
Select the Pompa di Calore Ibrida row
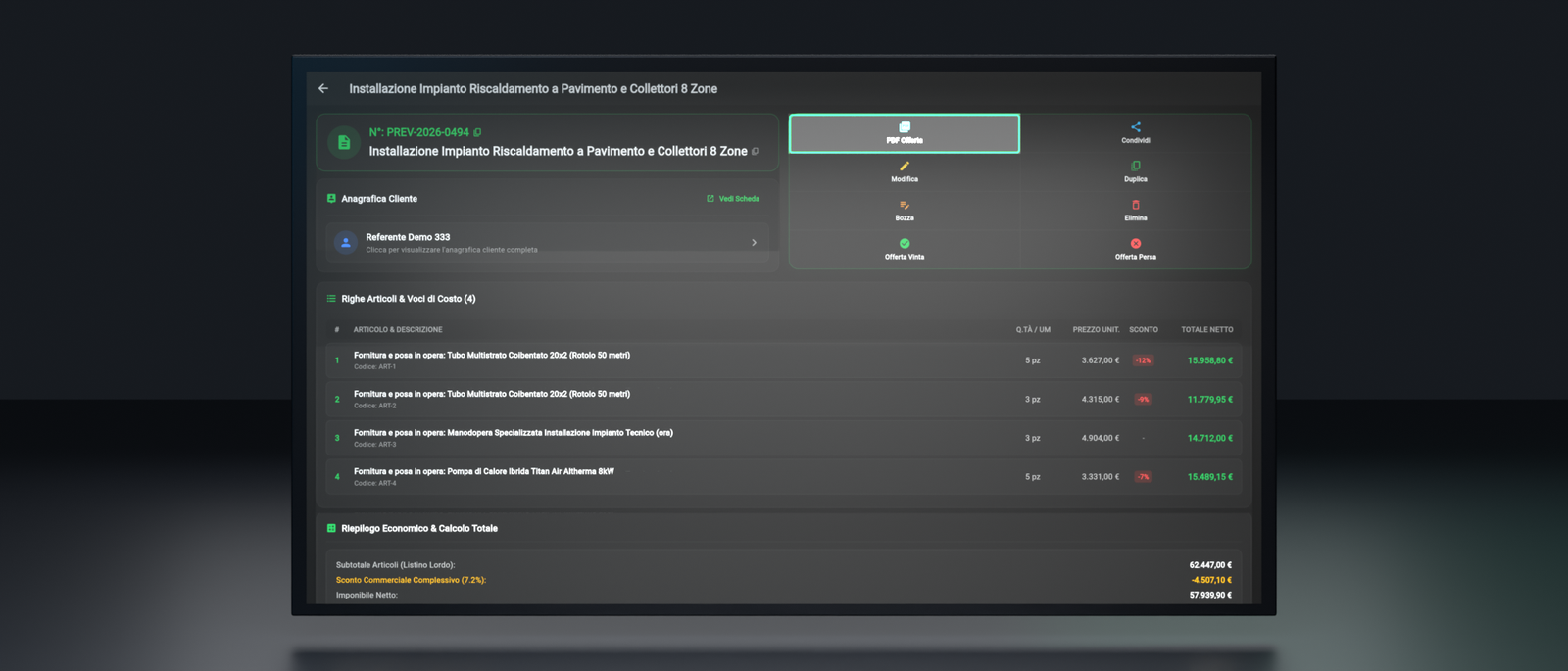pyautogui.click(x=784, y=477)
